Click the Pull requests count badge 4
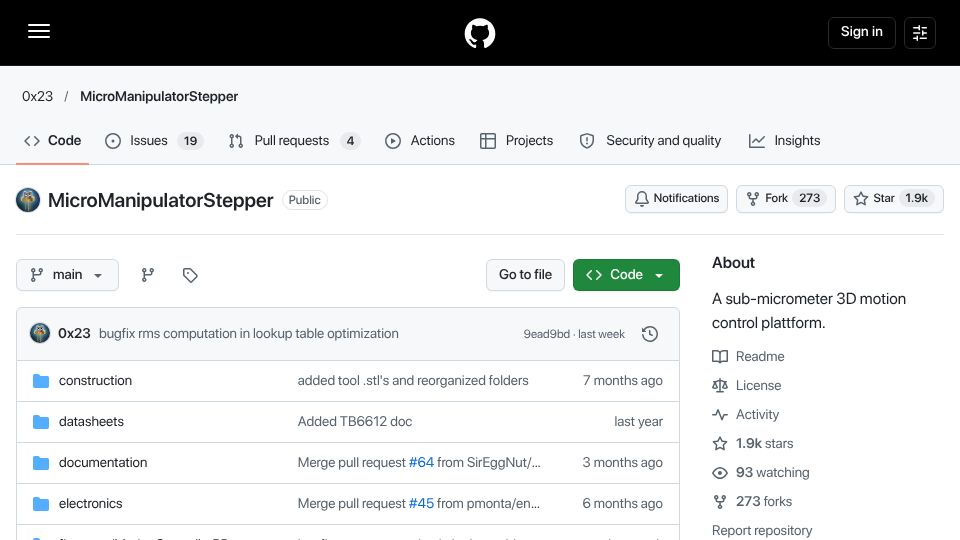 [350, 141]
